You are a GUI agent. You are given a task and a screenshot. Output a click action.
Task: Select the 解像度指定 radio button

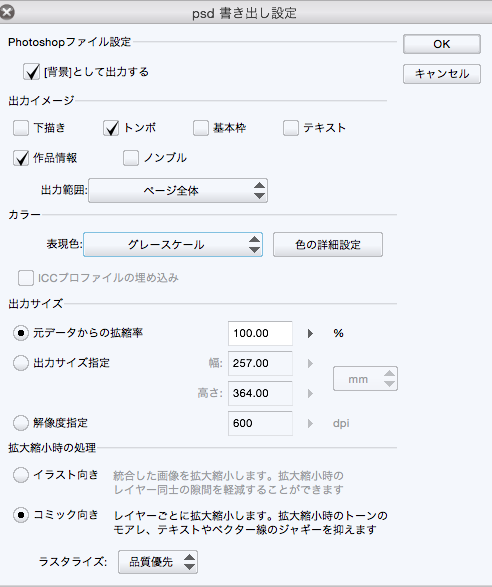[21, 423]
